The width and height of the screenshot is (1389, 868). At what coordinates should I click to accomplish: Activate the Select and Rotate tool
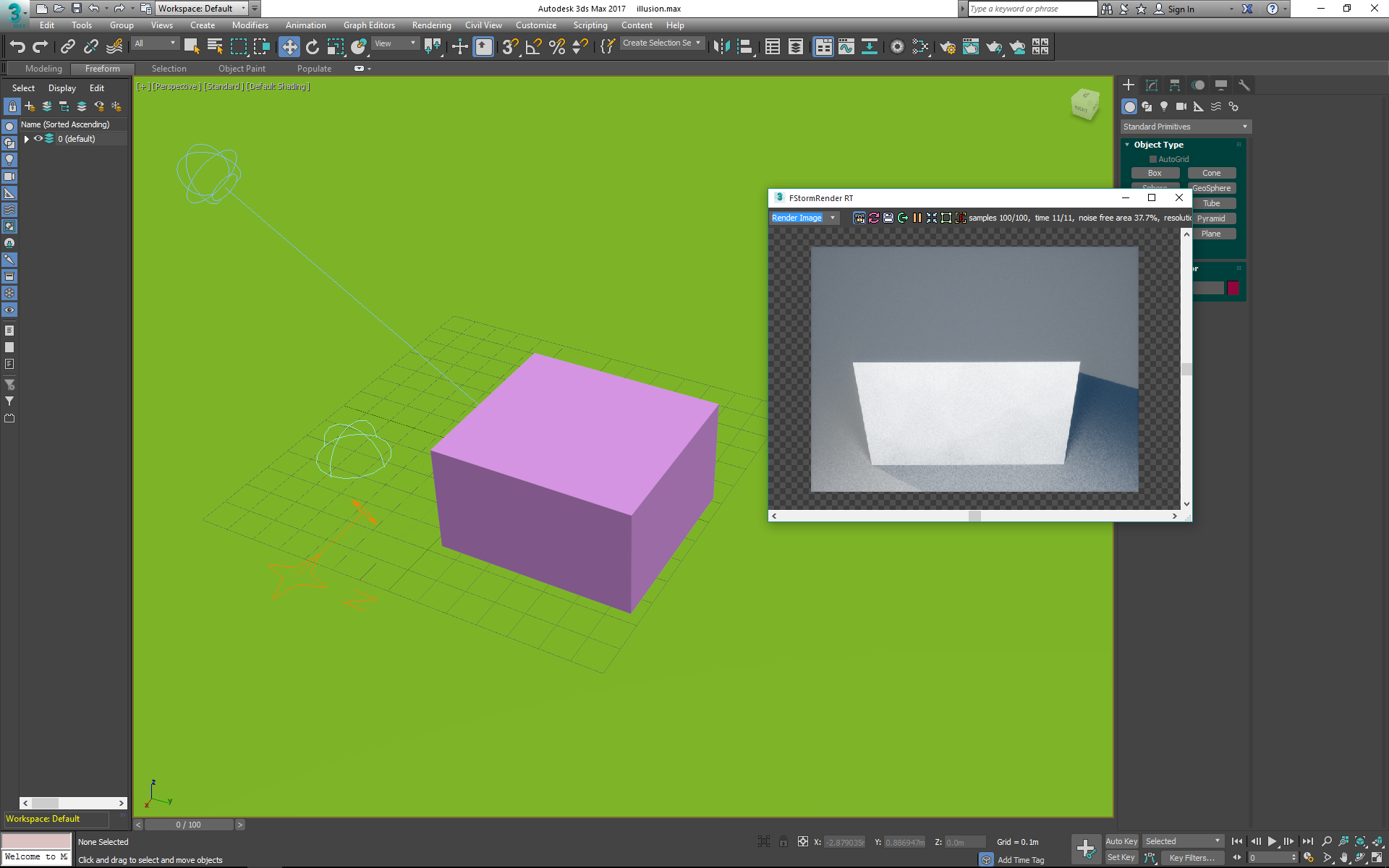(313, 47)
